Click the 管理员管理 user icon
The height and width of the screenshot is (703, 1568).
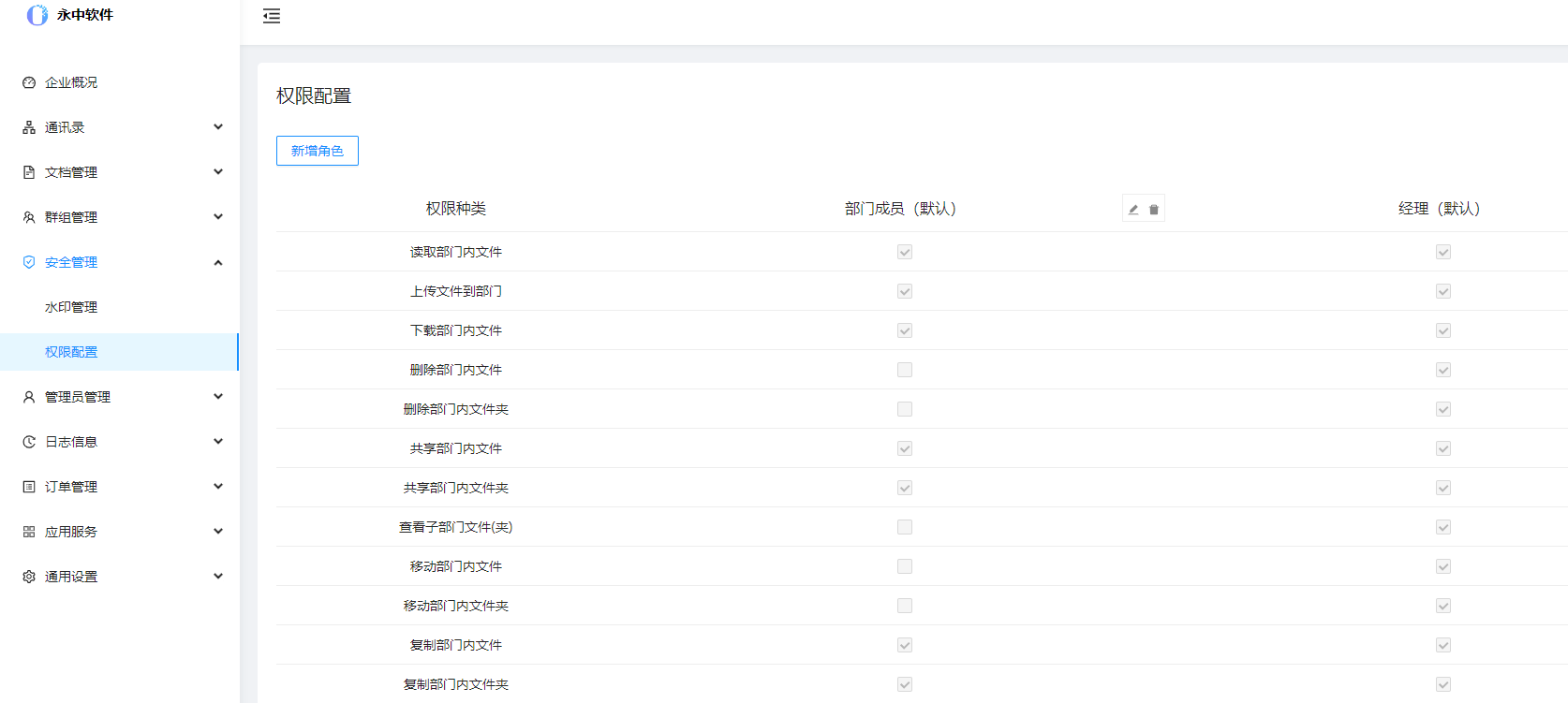coord(29,397)
